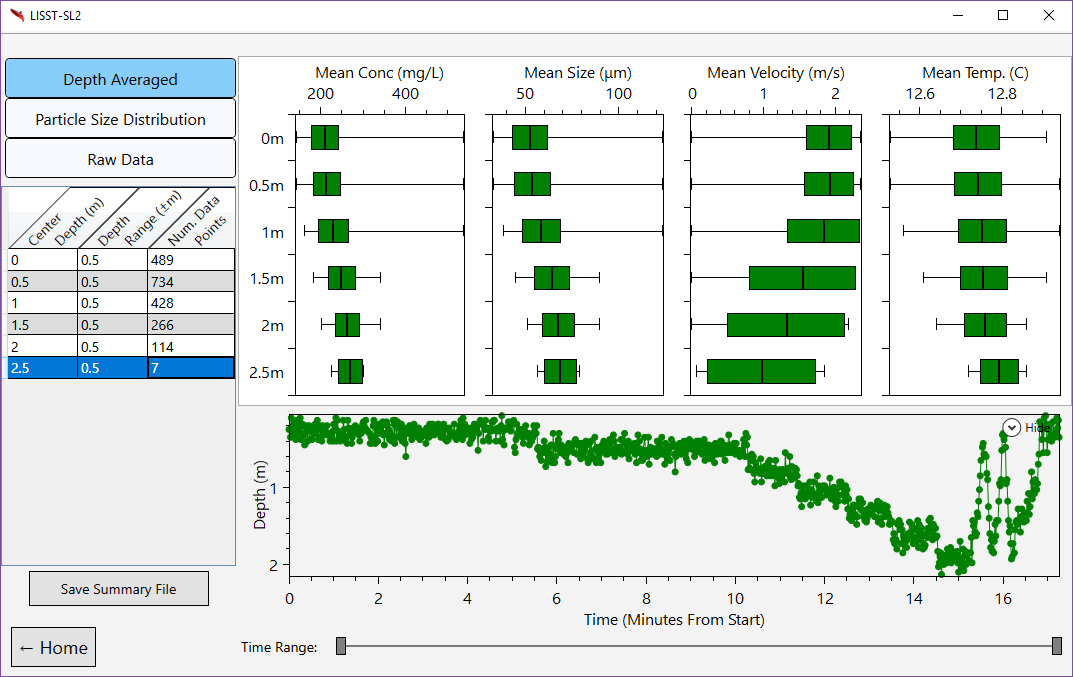1073x677 pixels.
Task: Click the Save Summary File button
Action: [118, 588]
